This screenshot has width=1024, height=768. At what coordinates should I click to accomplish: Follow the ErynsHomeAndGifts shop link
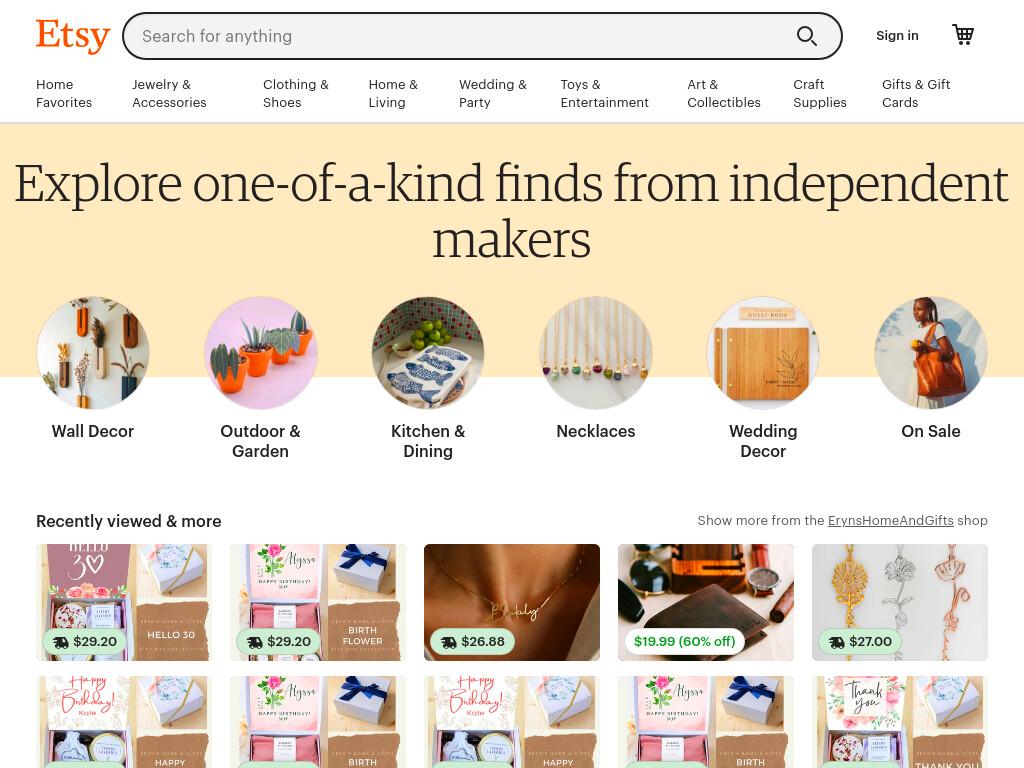tap(891, 520)
